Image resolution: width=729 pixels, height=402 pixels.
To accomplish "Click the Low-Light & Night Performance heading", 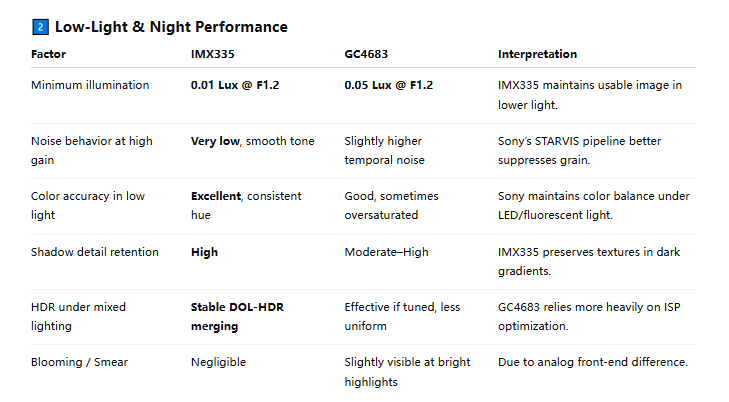I will (171, 27).
